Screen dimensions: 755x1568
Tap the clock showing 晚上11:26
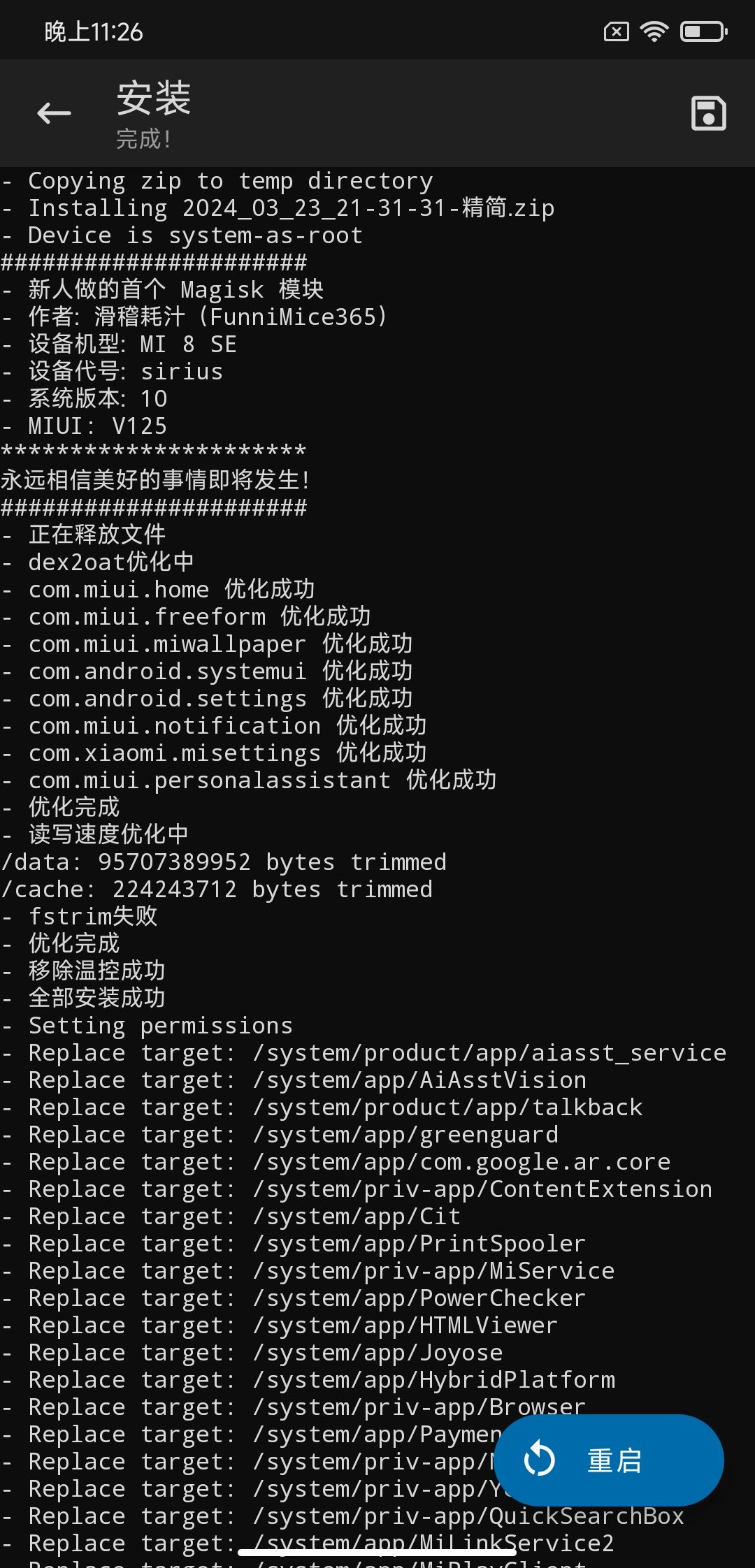(x=94, y=31)
